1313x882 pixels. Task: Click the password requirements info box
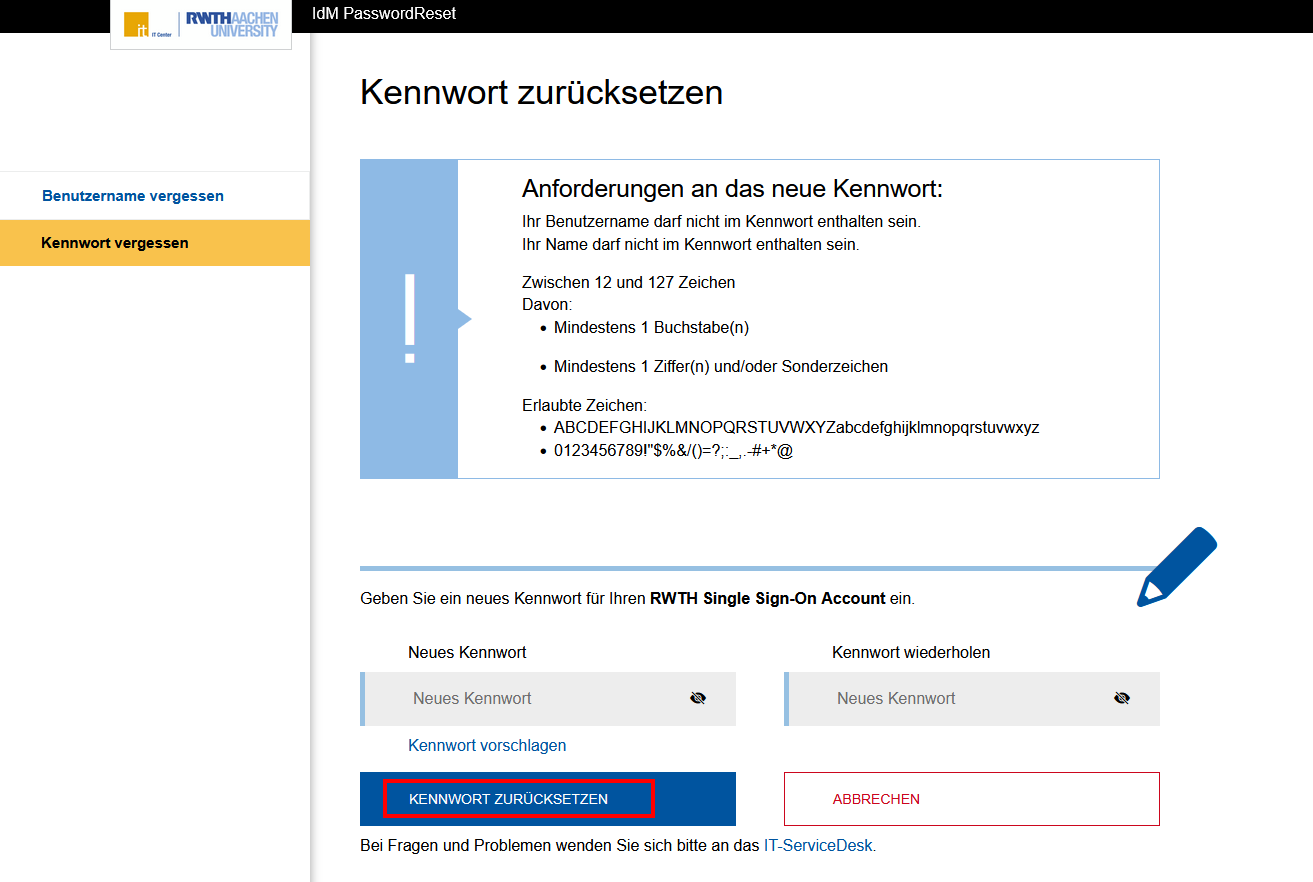pos(759,318)
